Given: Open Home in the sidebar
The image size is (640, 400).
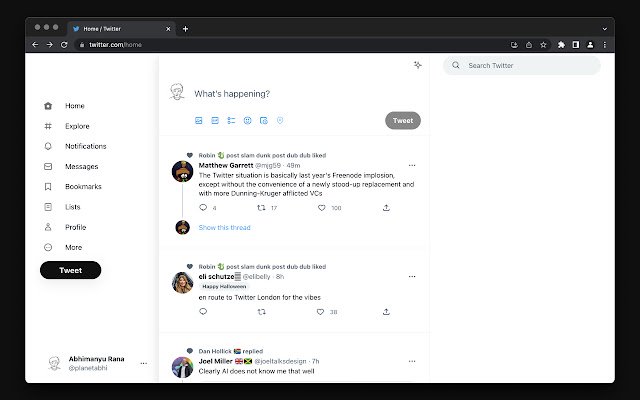Looking at the screenshot, I should tap(64, 106).
